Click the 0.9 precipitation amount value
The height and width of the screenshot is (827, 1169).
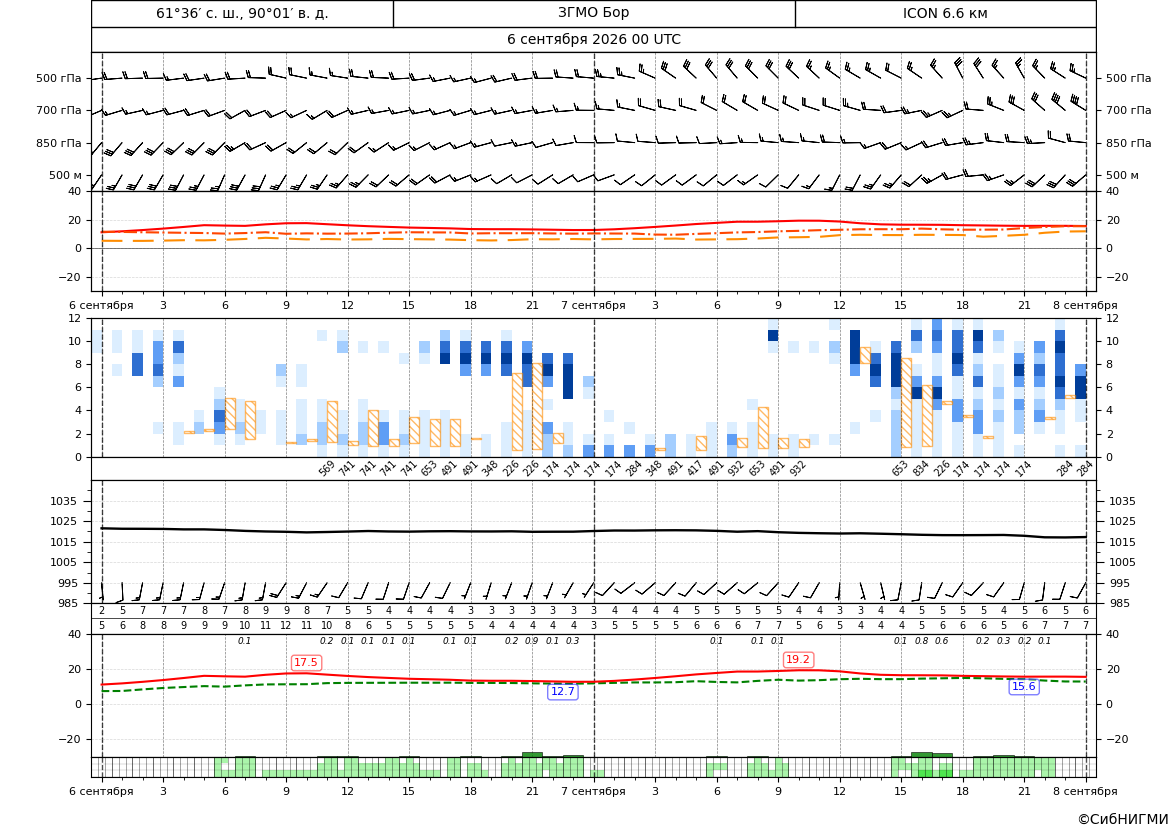point(531,641)
